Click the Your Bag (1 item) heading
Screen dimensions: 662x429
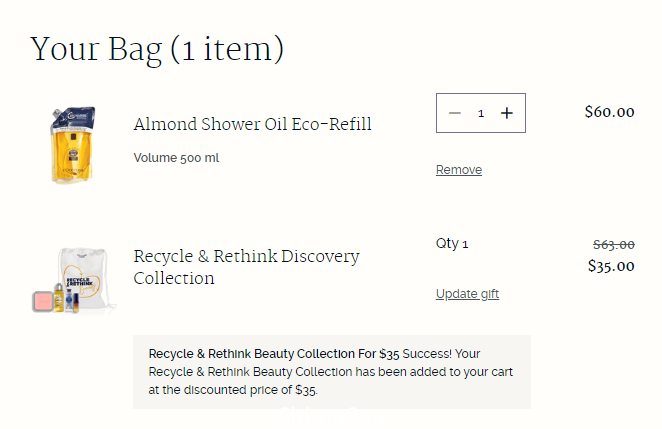click(157, 49)
